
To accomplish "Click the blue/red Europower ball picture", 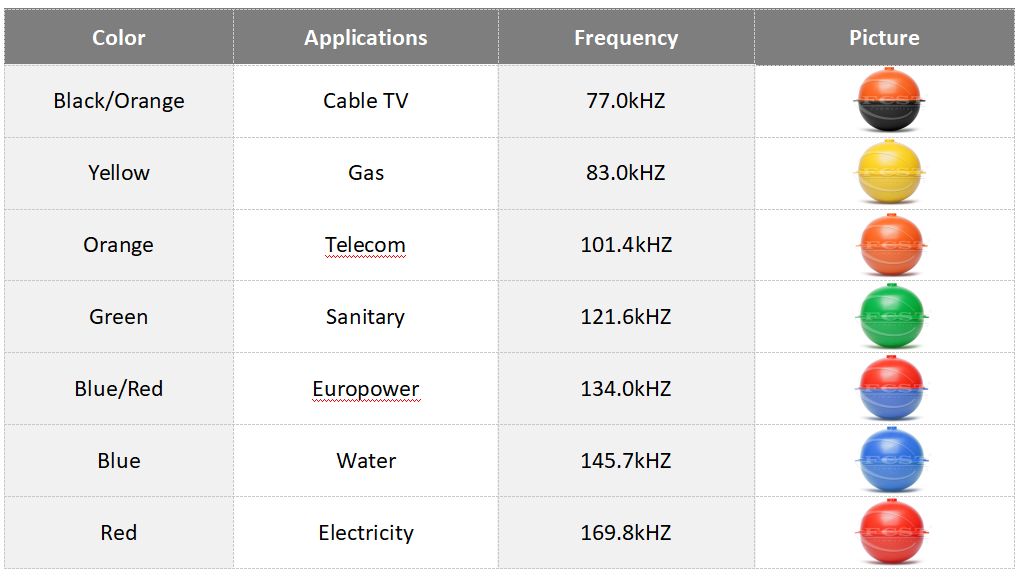I will point(891,388).
